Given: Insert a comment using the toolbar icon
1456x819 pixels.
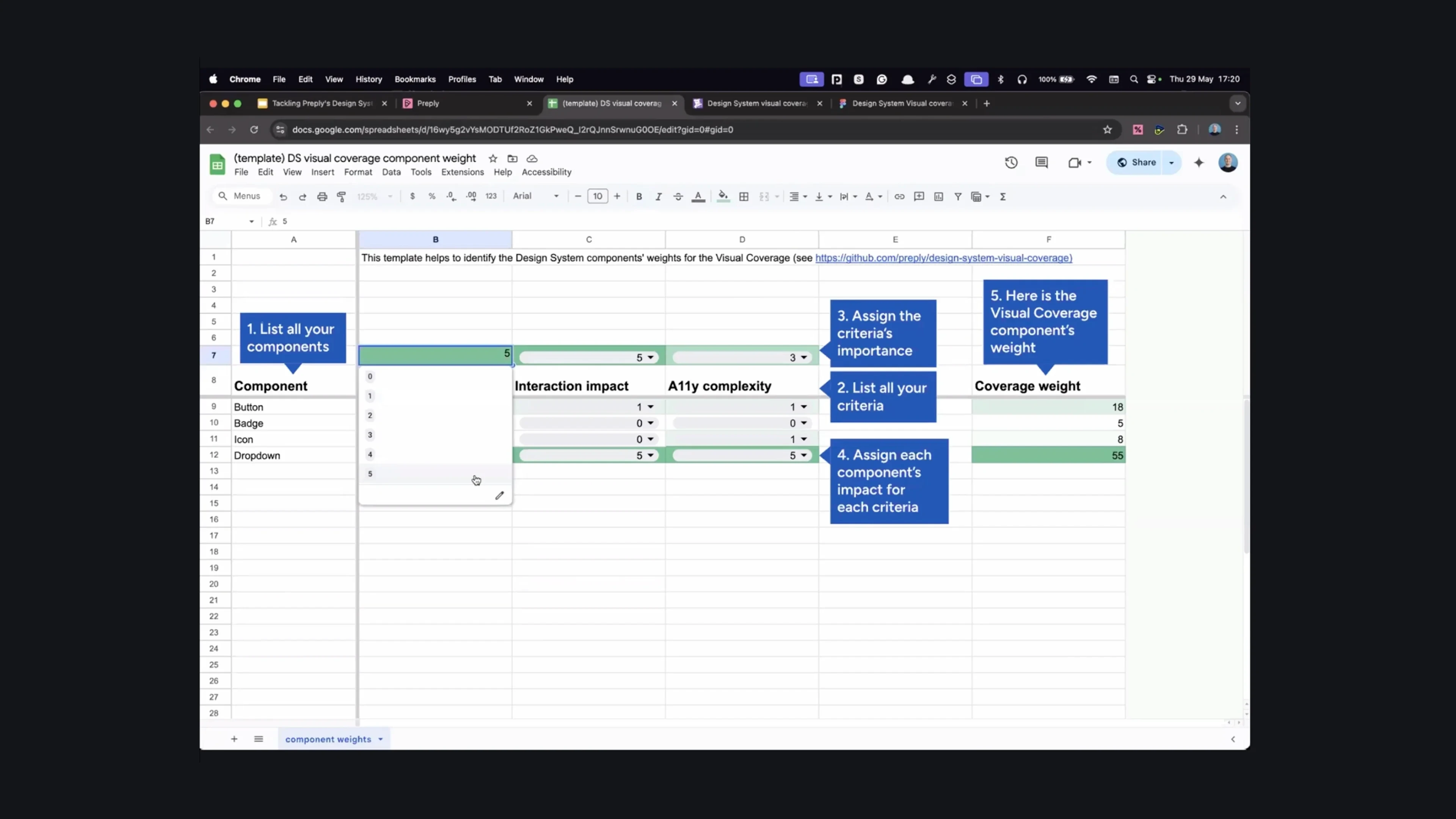Looking at the screenshot, I should [919, 196].
